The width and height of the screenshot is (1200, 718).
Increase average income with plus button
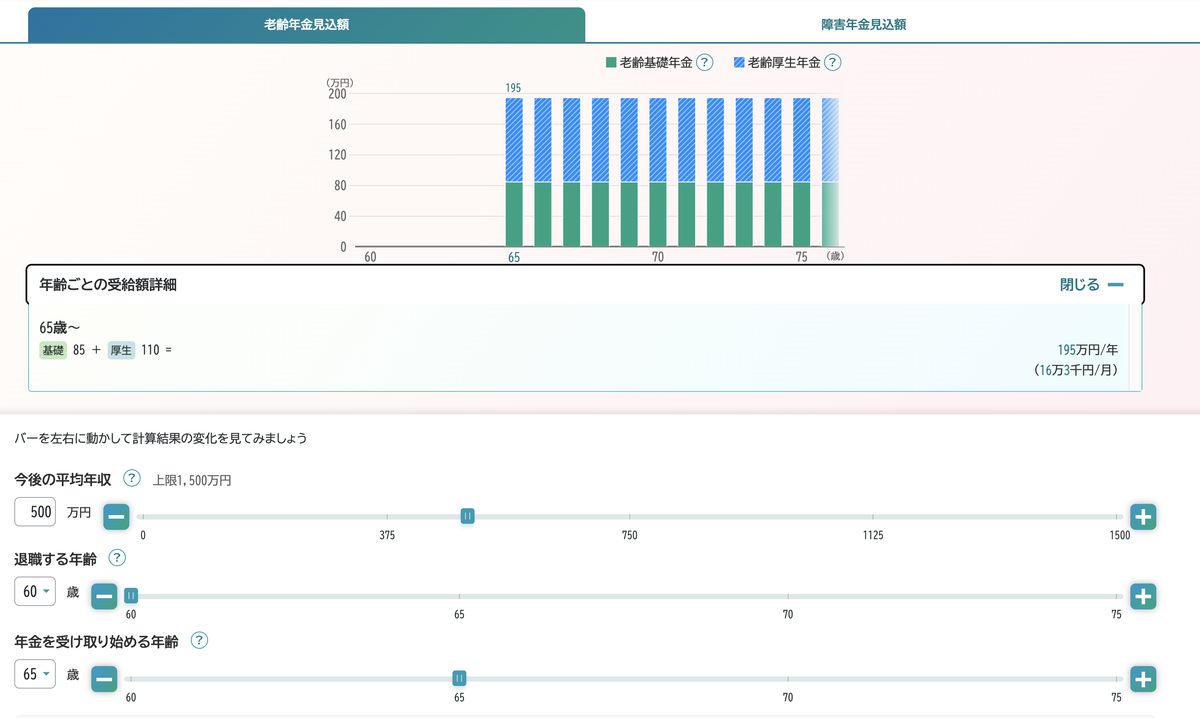pyautogui.click(x=1144, y=517)
